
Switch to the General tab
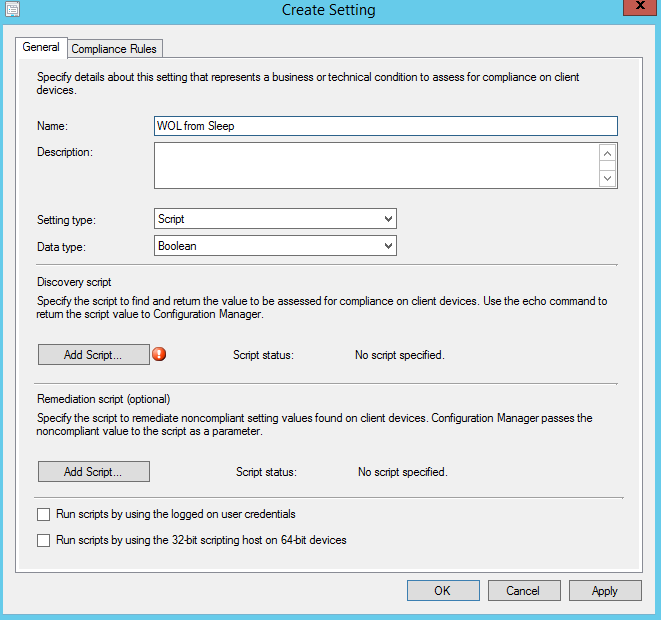41,47
